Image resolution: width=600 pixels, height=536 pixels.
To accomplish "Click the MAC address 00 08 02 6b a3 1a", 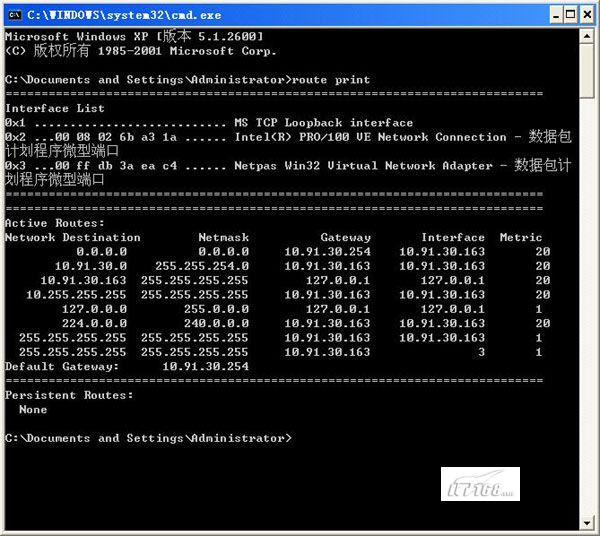I will coord(116,137).
